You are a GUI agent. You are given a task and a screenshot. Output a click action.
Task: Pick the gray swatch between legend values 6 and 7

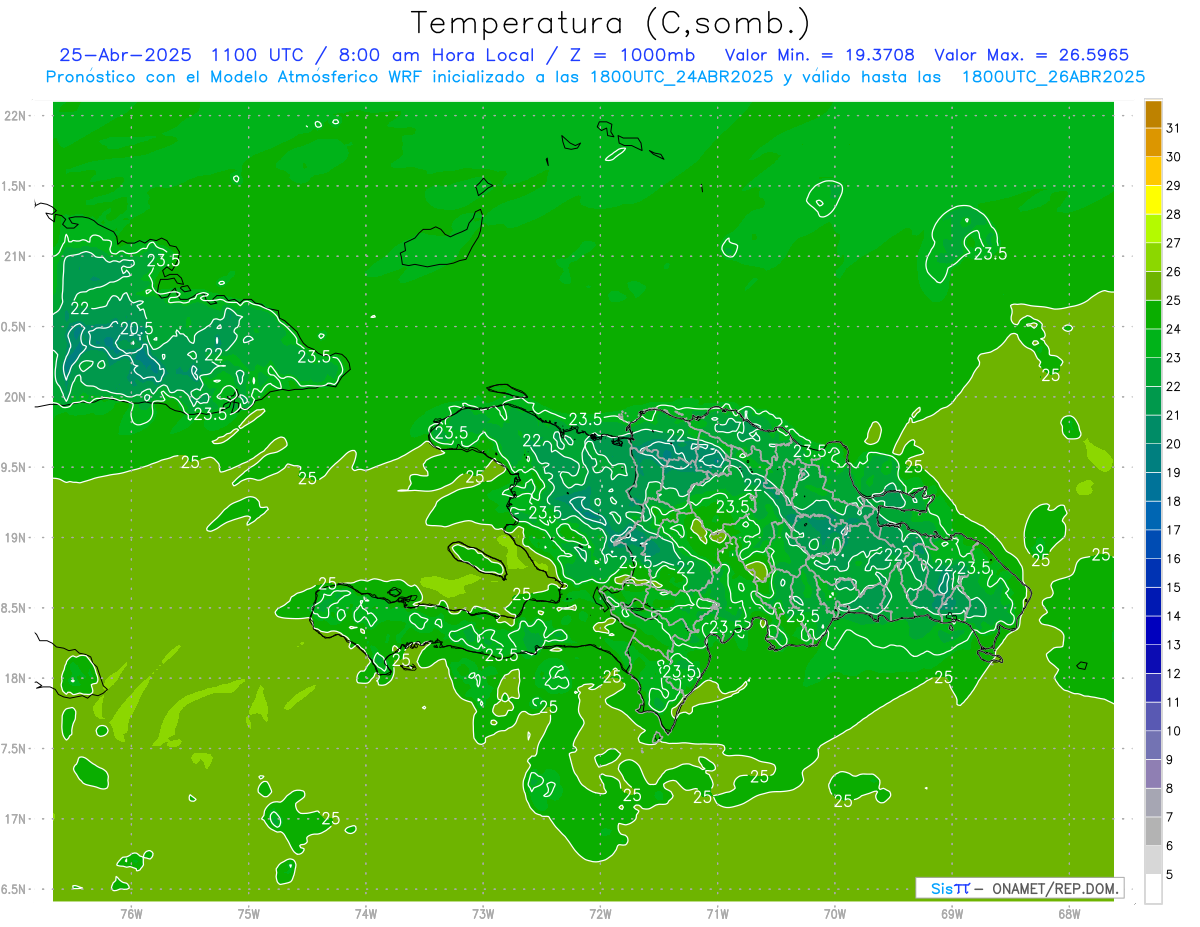pyautogui.click(x=1153, y=831)
